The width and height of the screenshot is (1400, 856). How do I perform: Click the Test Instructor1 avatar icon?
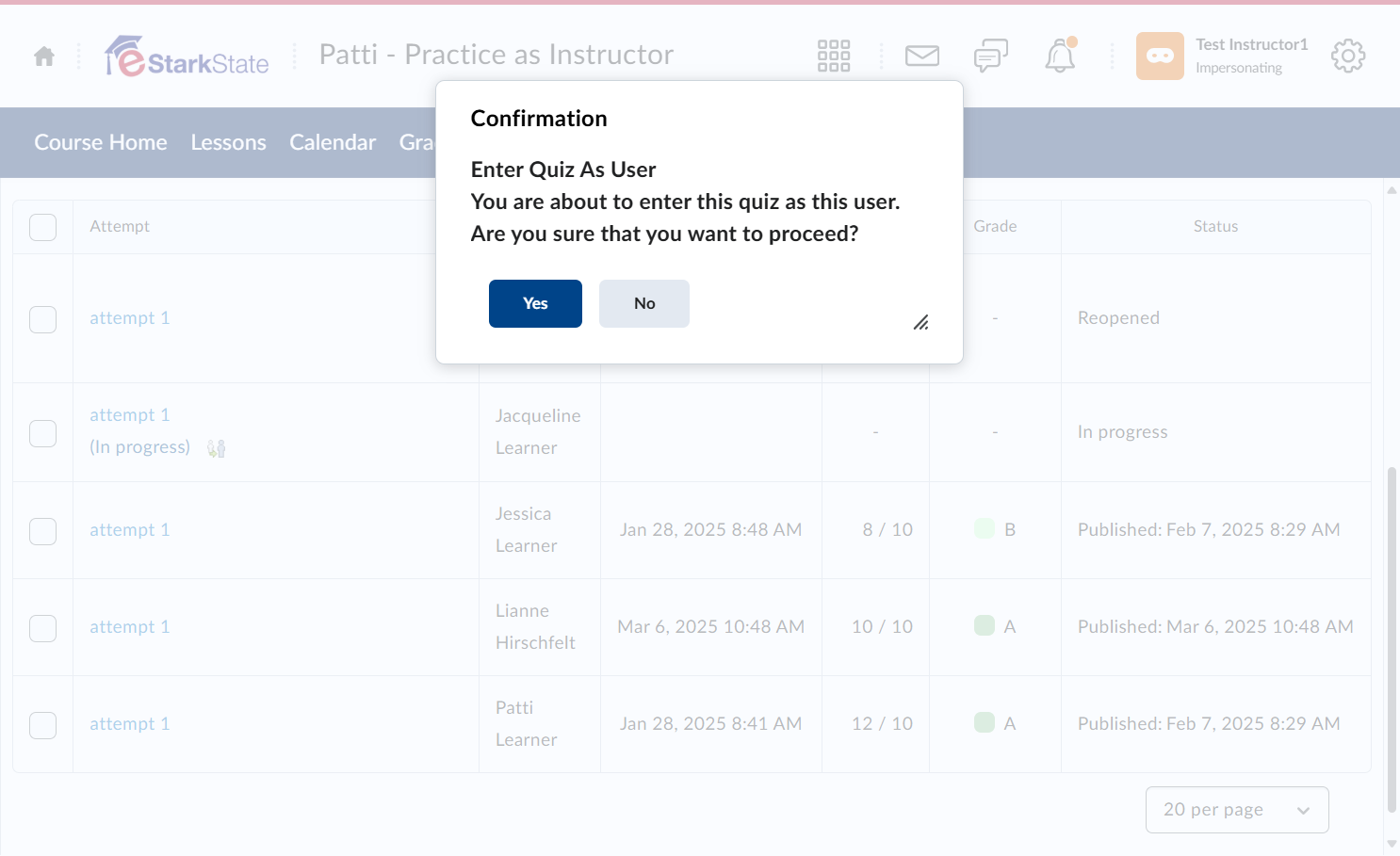(x=1160, y=57)
